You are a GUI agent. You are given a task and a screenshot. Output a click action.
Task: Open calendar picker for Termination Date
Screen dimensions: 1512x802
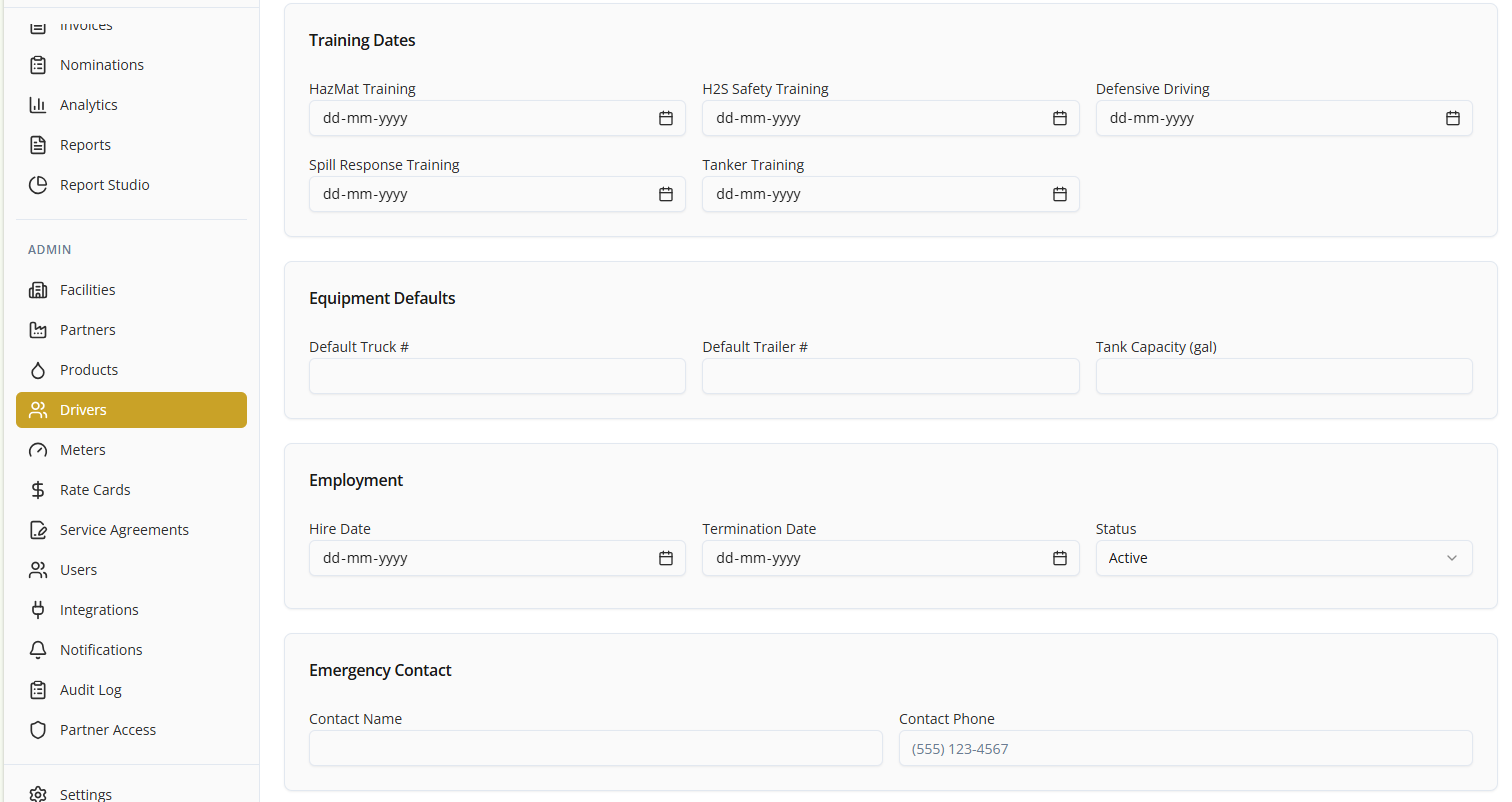(1060, 558)
